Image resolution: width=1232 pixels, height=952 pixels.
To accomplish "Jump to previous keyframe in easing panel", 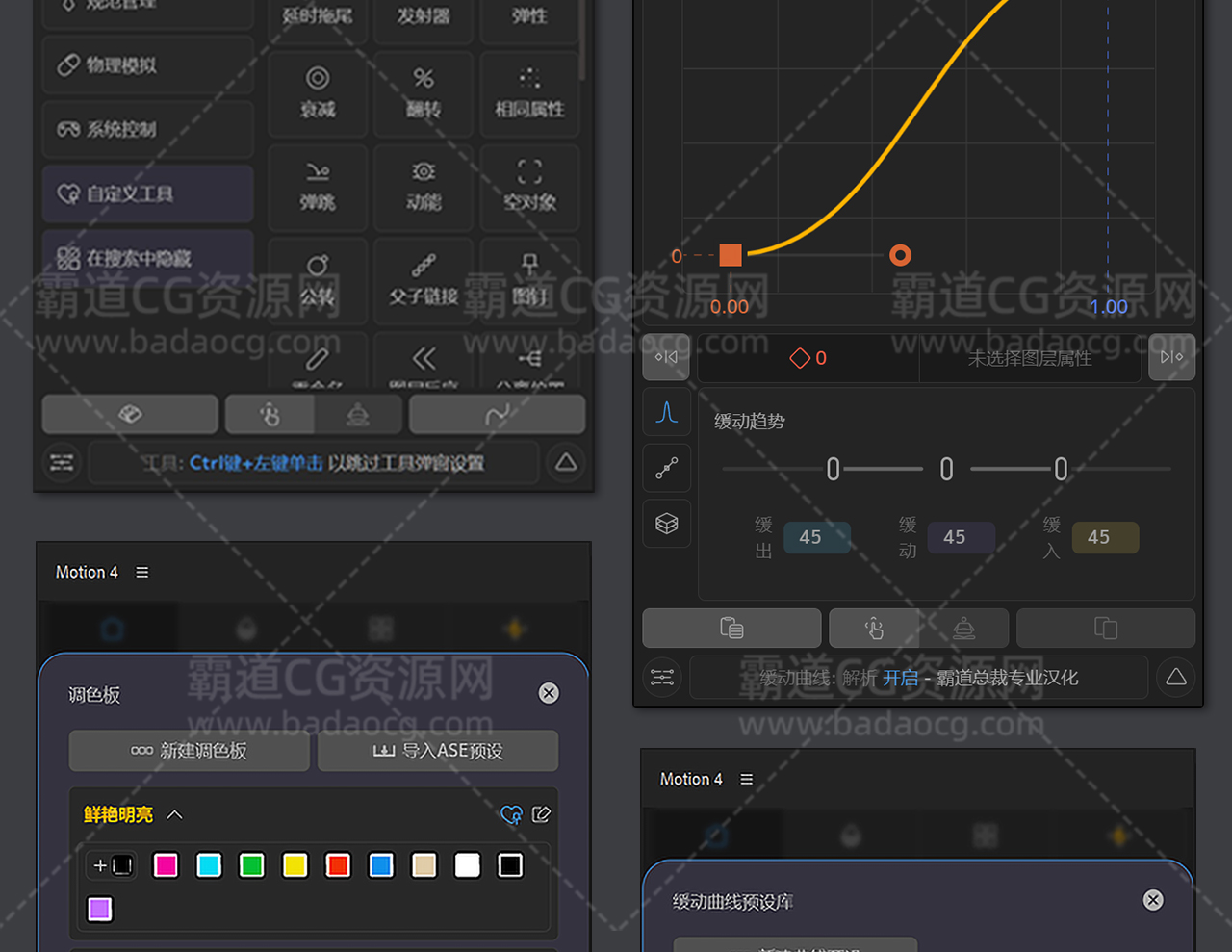I will point(666,357).
